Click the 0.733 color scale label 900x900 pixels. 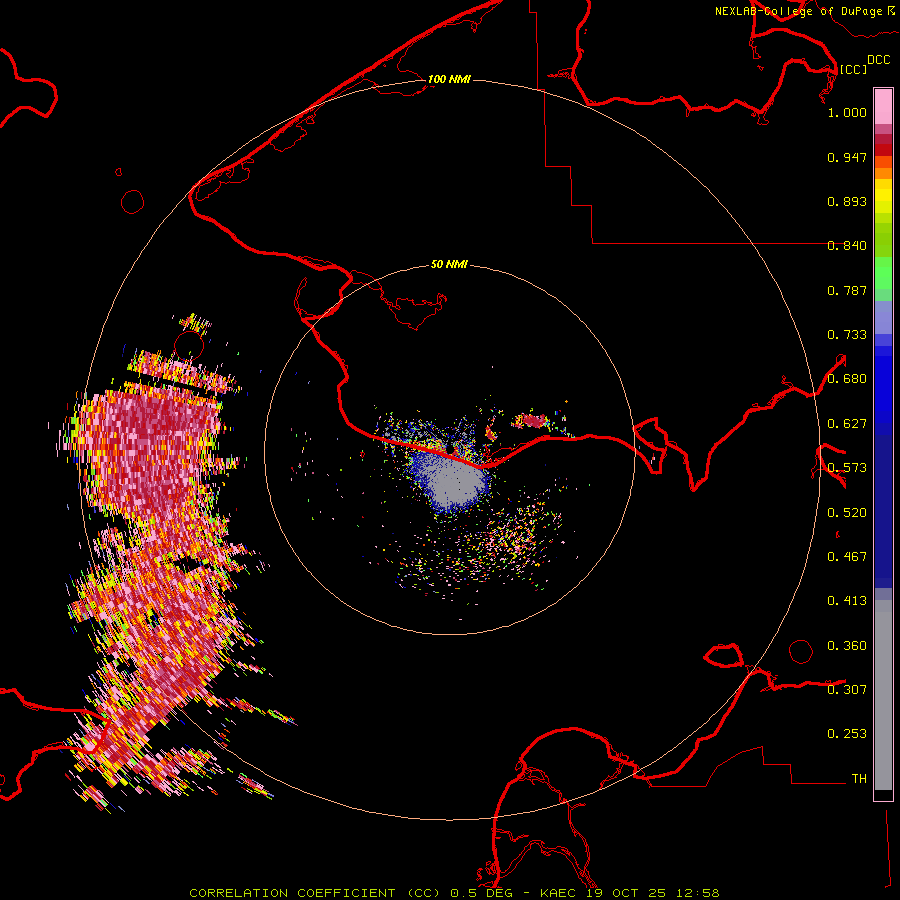pos(847,335)
